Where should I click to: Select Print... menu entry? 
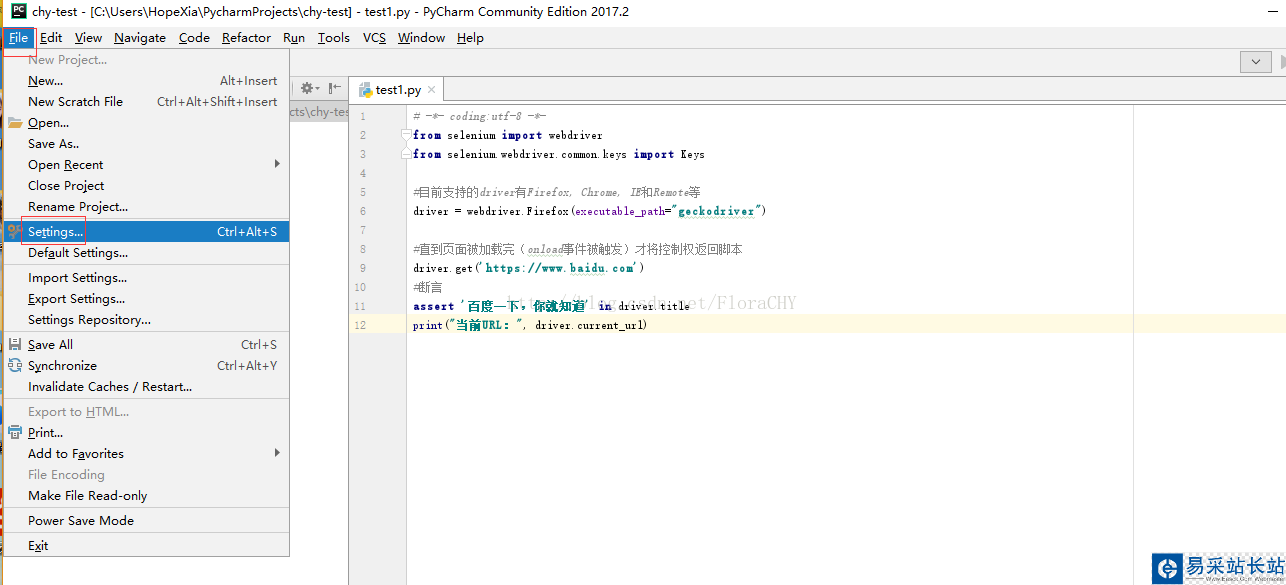(146, 433)
